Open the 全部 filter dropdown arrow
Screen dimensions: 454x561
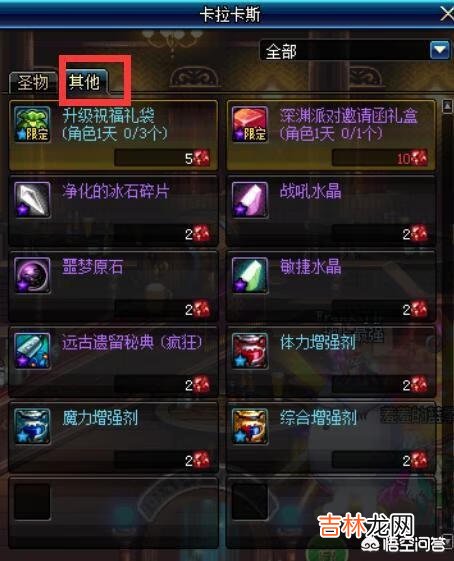point(440,50)
